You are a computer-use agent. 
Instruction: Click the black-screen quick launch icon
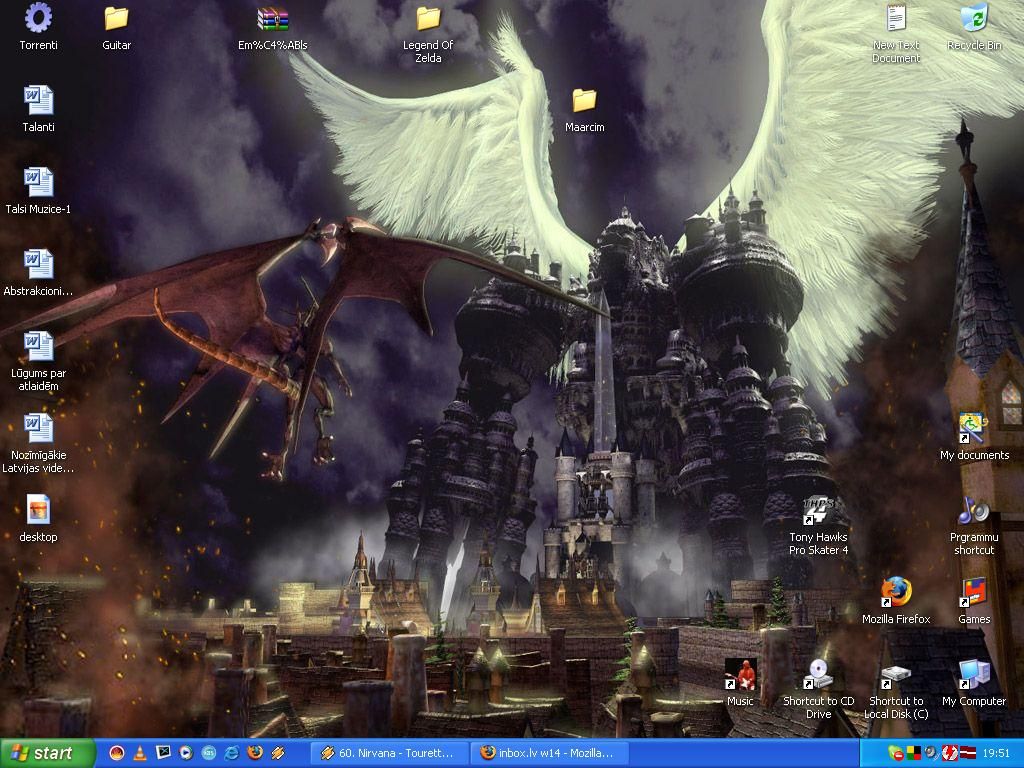click(163, 753)
